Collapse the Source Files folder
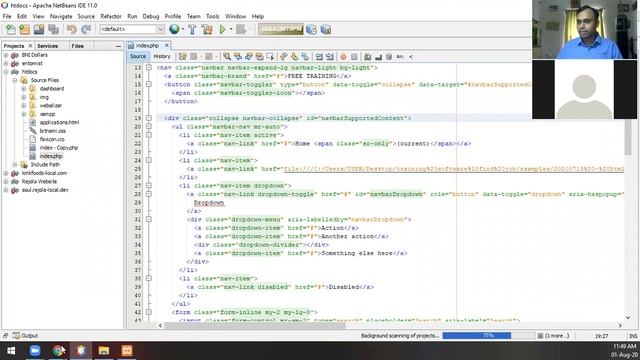The width and height of the screenshot is (640, 360). 15,80
